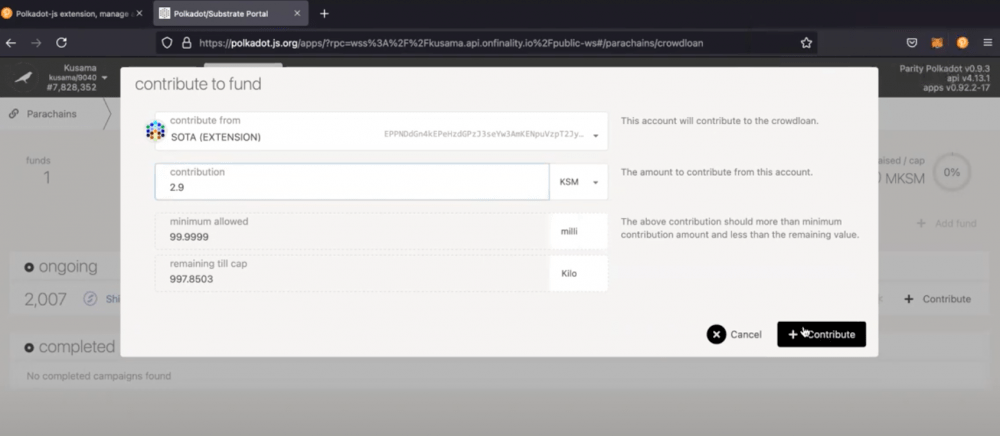Click Contribute in the ongoing fund row
Screen dimensions: 1000x436
[938, 298]
